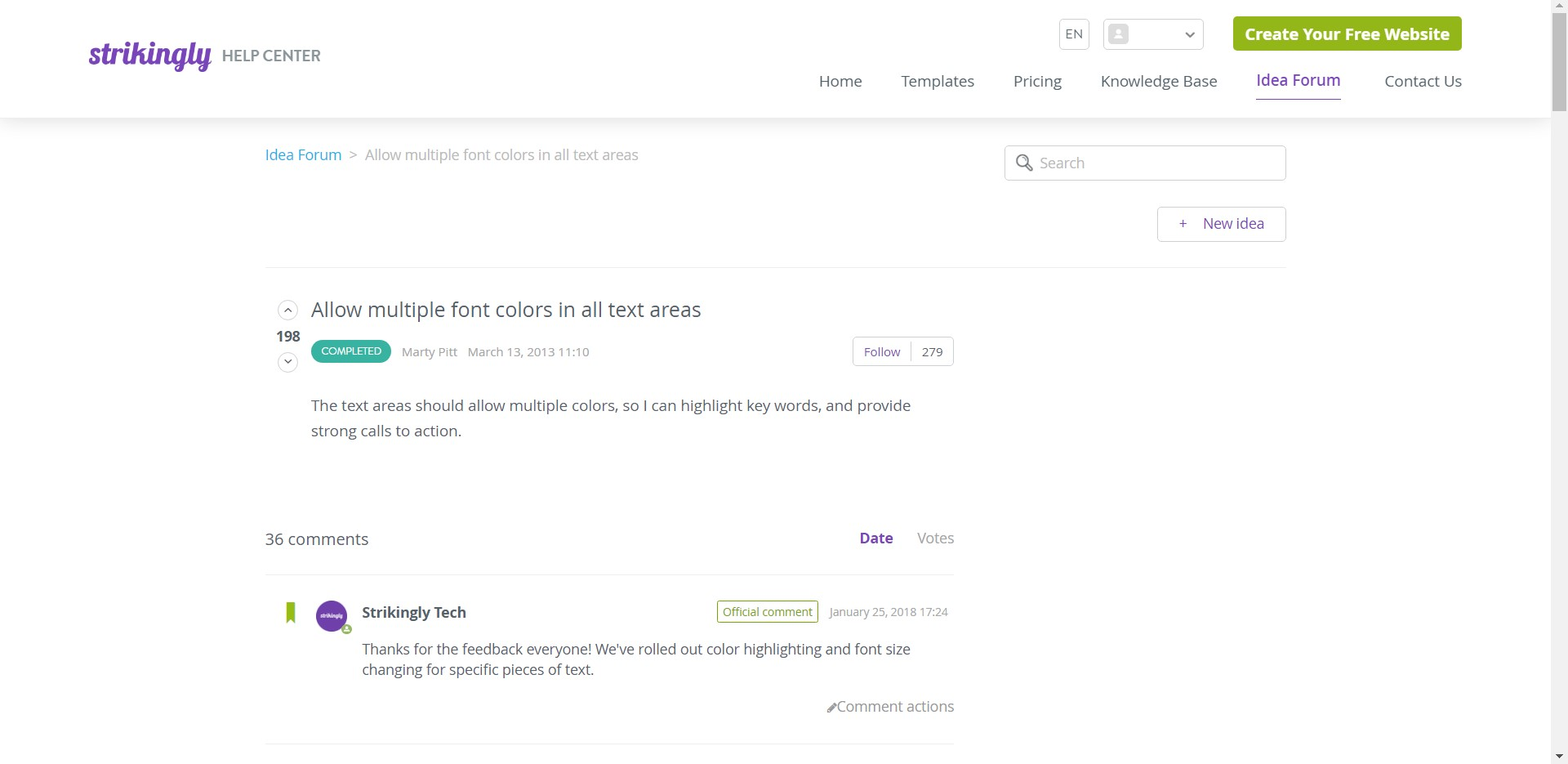Expand Comment actions menu
Viewport: 1568px width, 764px height.
[890, 707]
